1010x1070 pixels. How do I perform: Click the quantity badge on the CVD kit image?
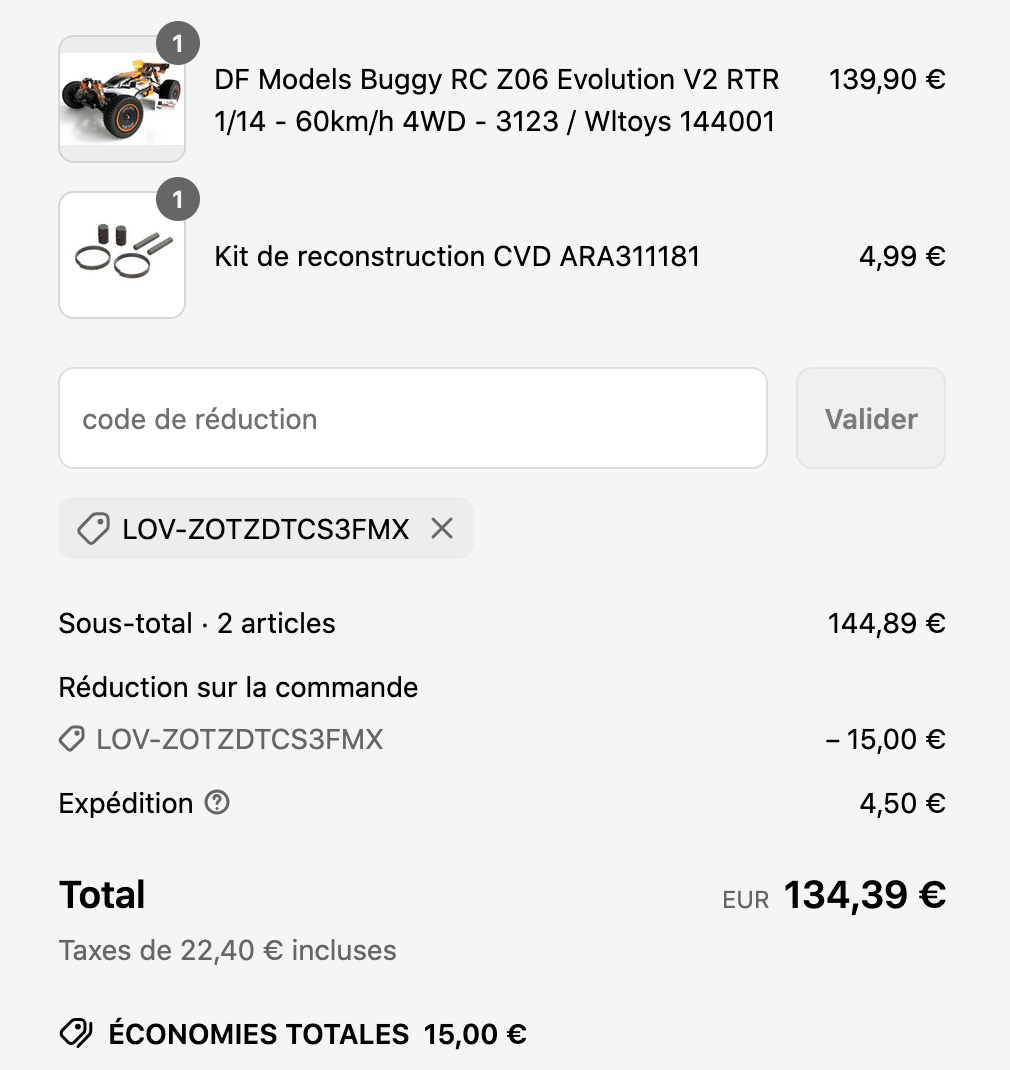tap(178, 200)
